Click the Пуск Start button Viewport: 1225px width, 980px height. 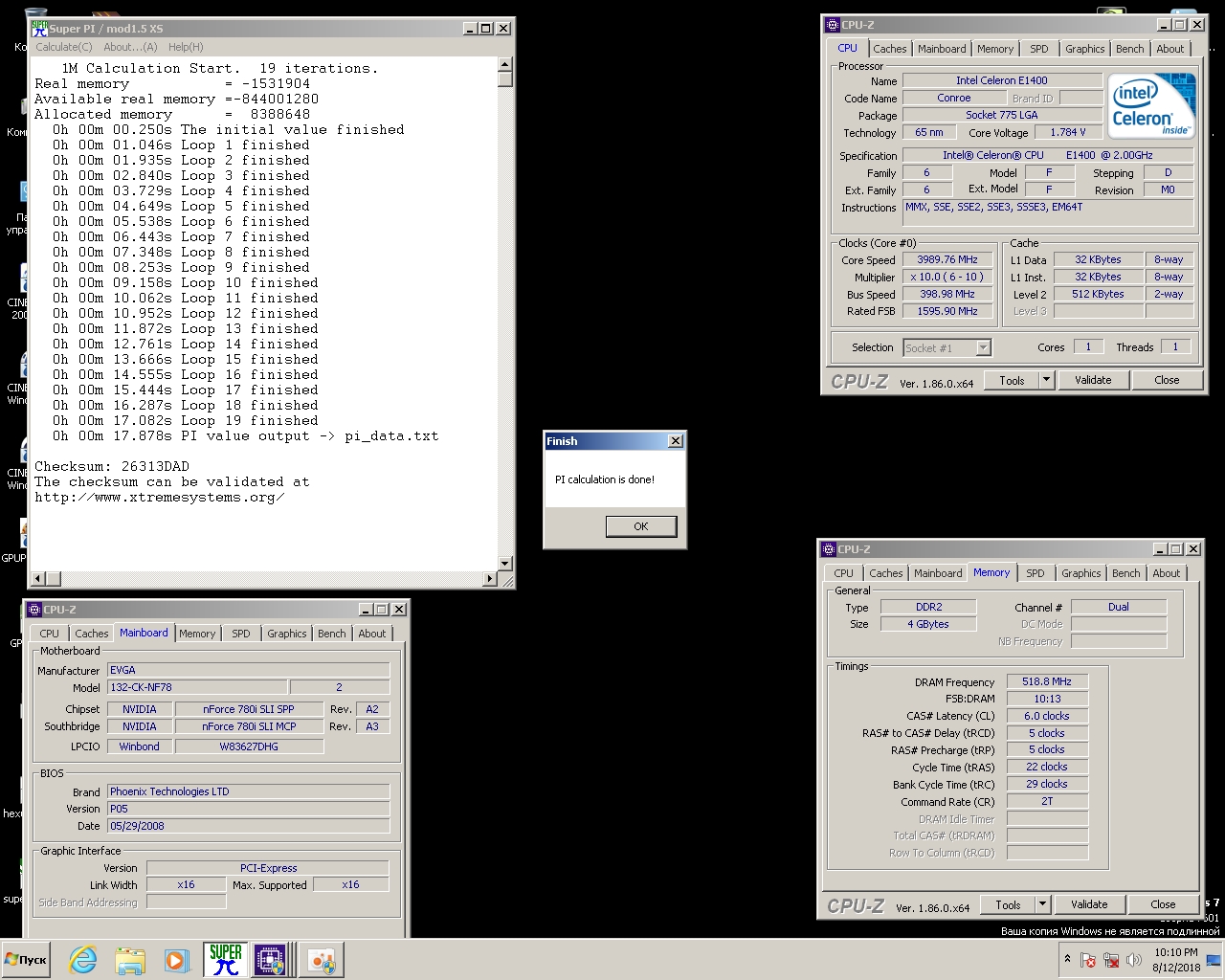point(26,959)
